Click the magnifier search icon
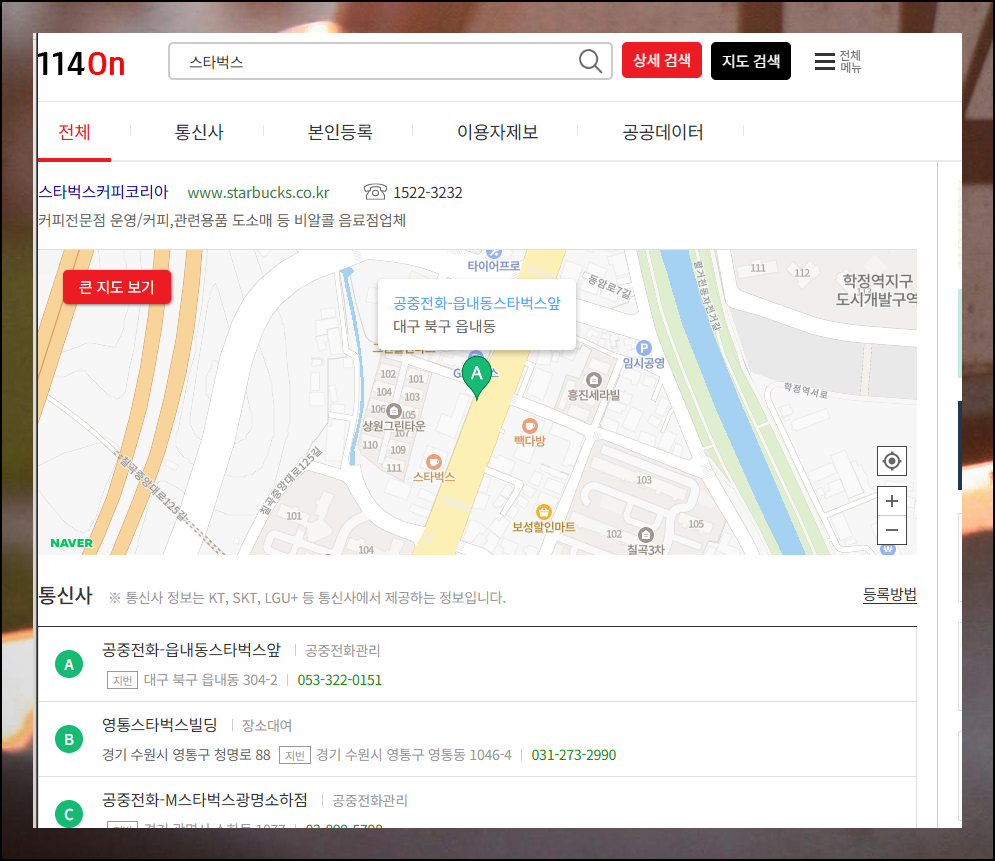Viewport: 995px width, 861px height. tap(590, 62)
